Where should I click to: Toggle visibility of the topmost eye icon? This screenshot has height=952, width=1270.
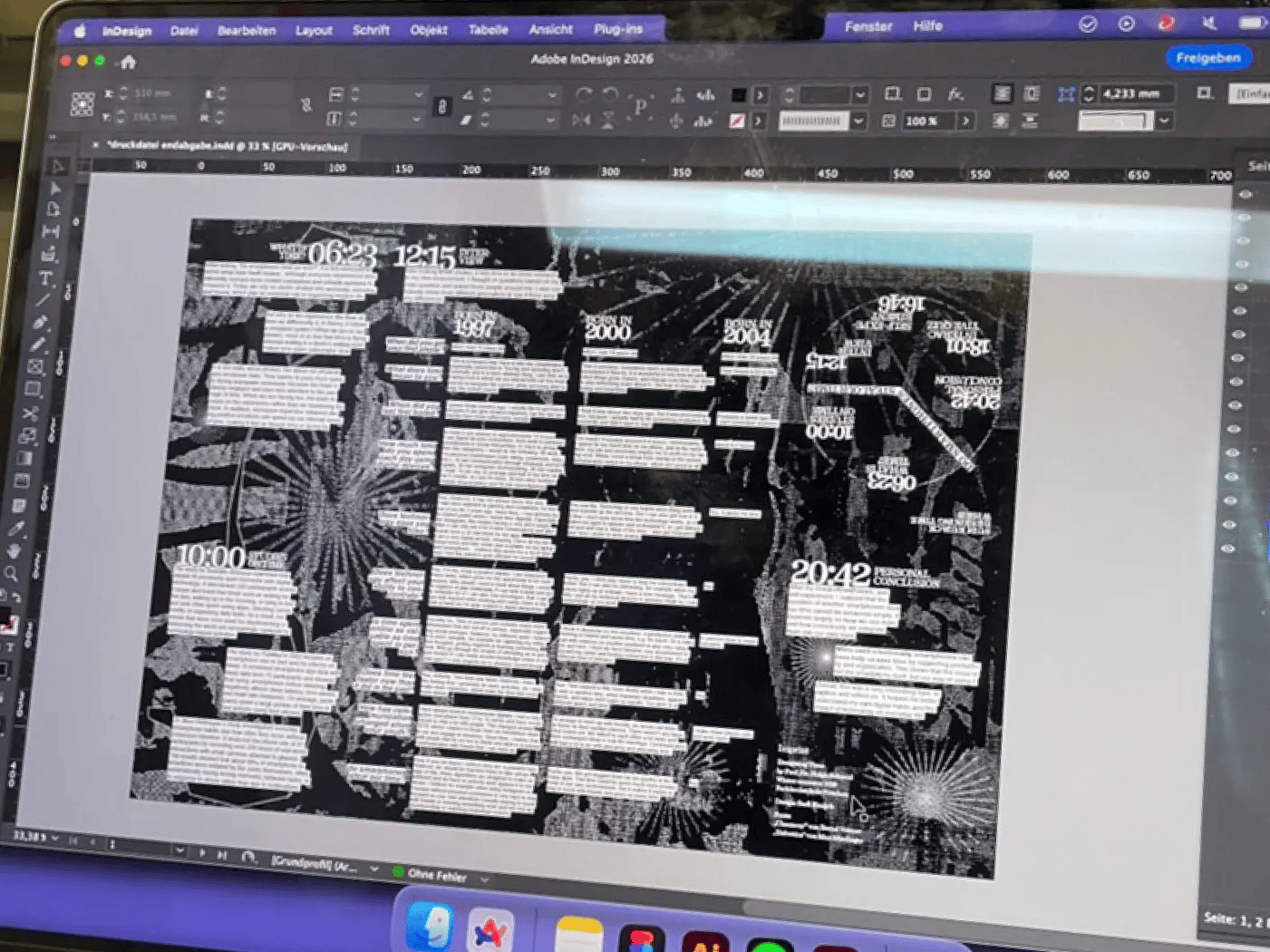[1246, 194]
